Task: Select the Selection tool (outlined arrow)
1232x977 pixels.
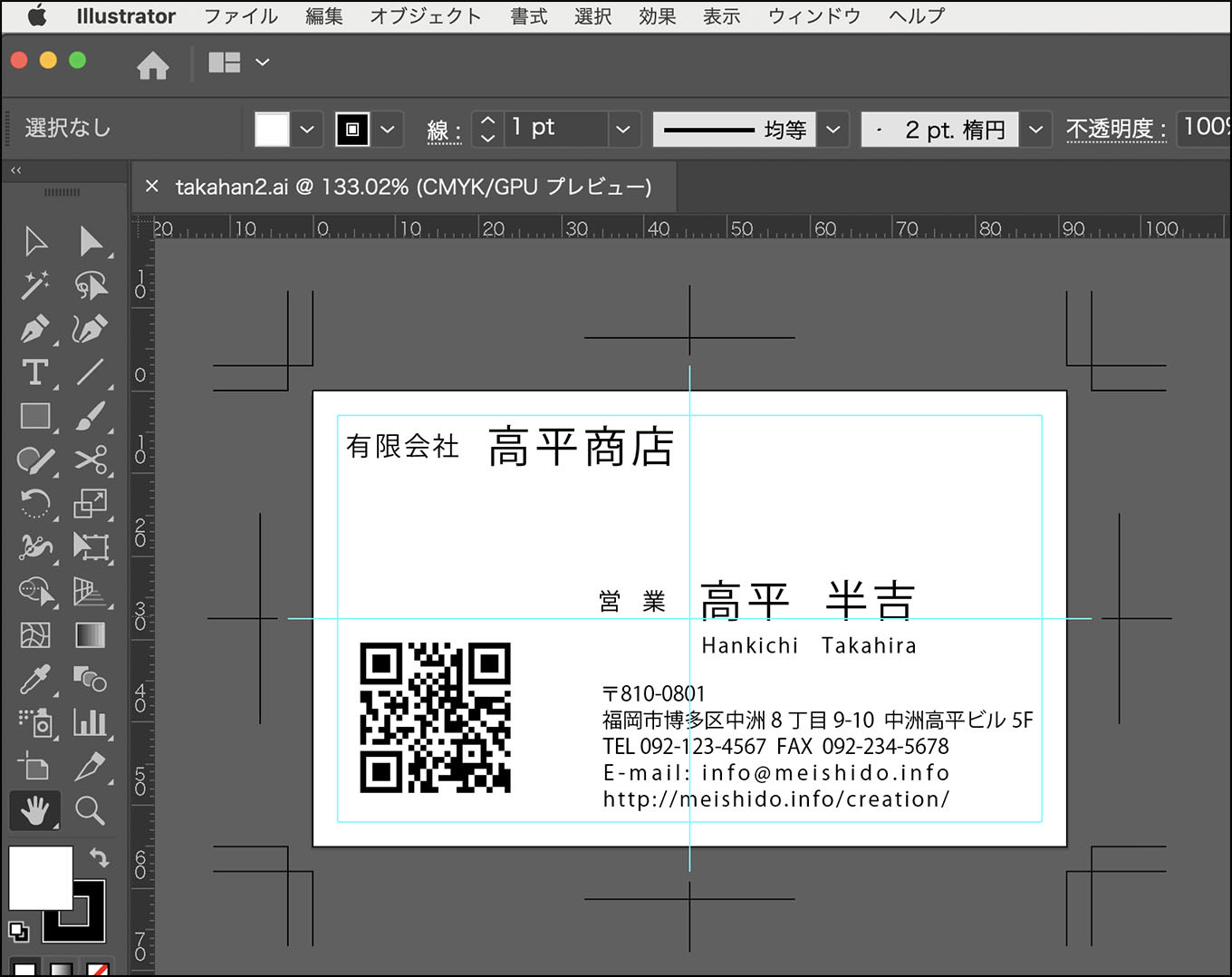Action: point(35,241)
